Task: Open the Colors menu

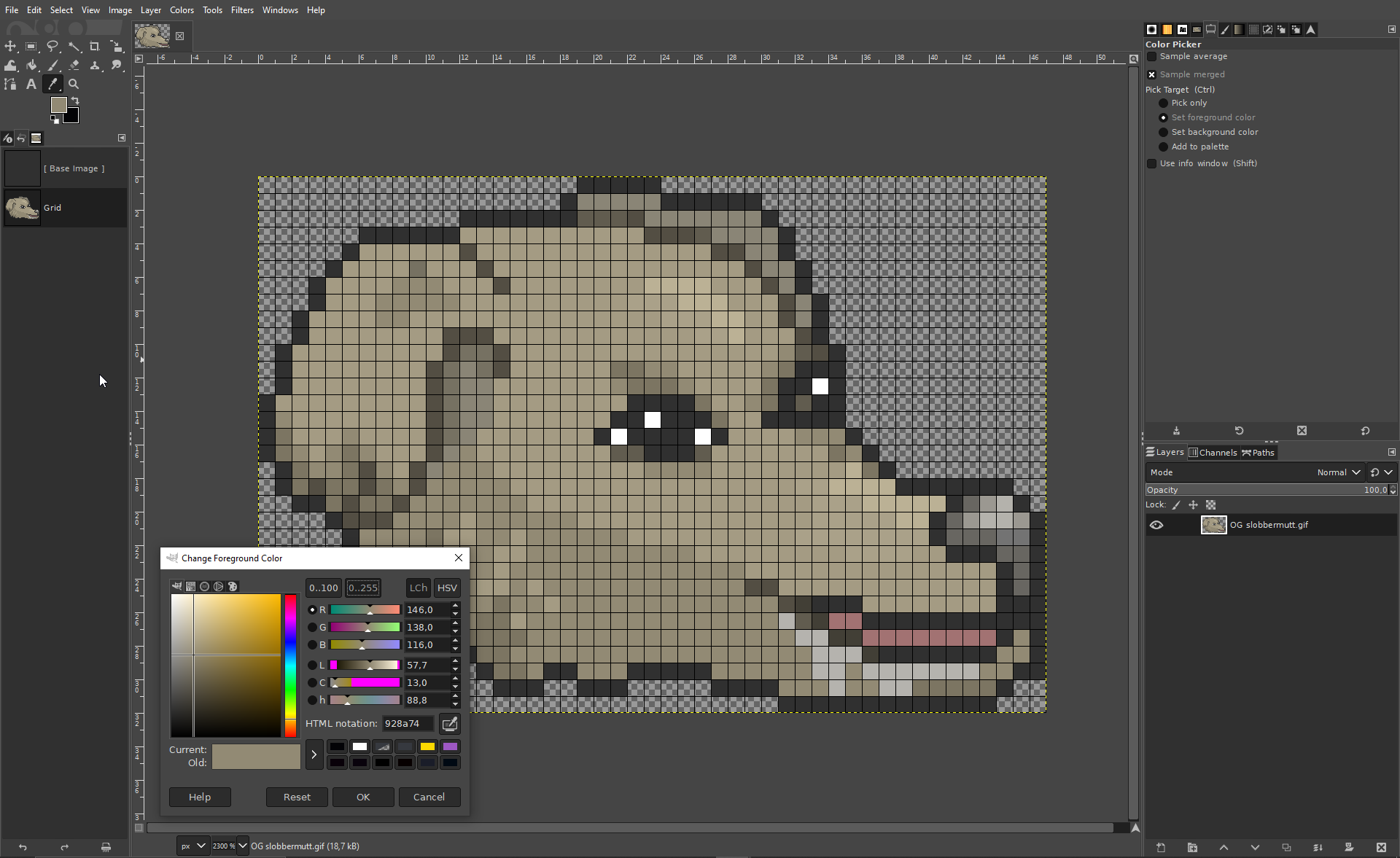Action: tap(182, 10)
